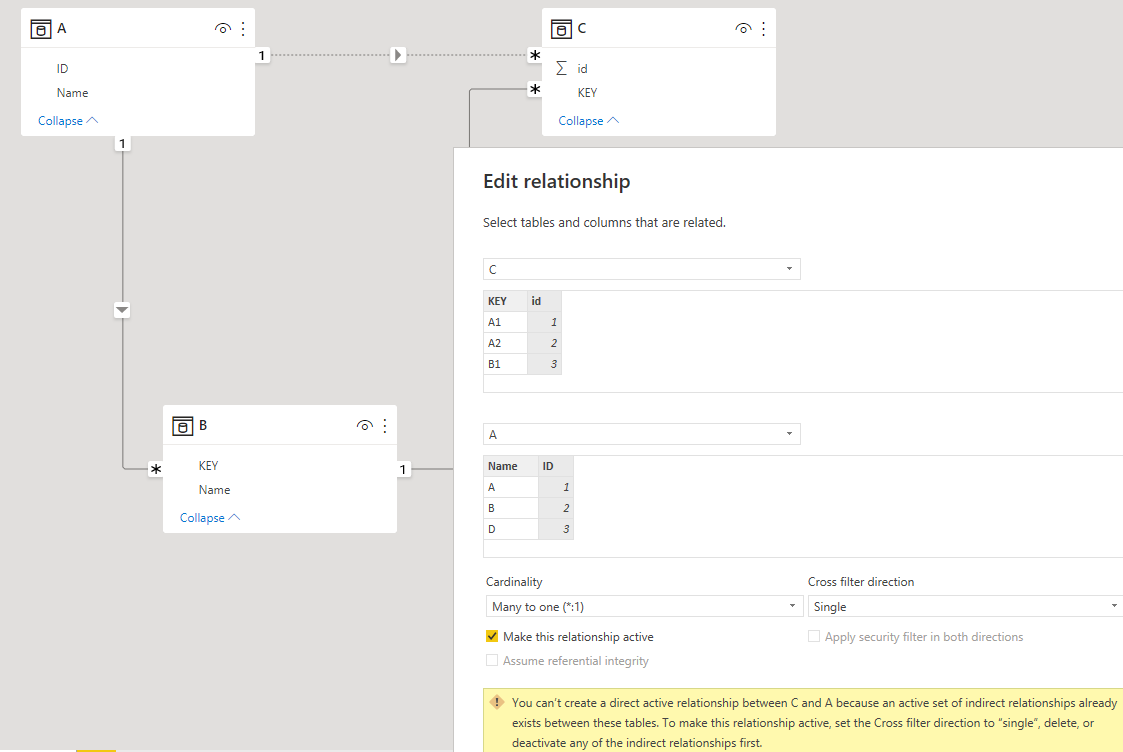This screenshot has height=752, width=1123.
Task: Select the KEY field in table C
Action: 587,92
